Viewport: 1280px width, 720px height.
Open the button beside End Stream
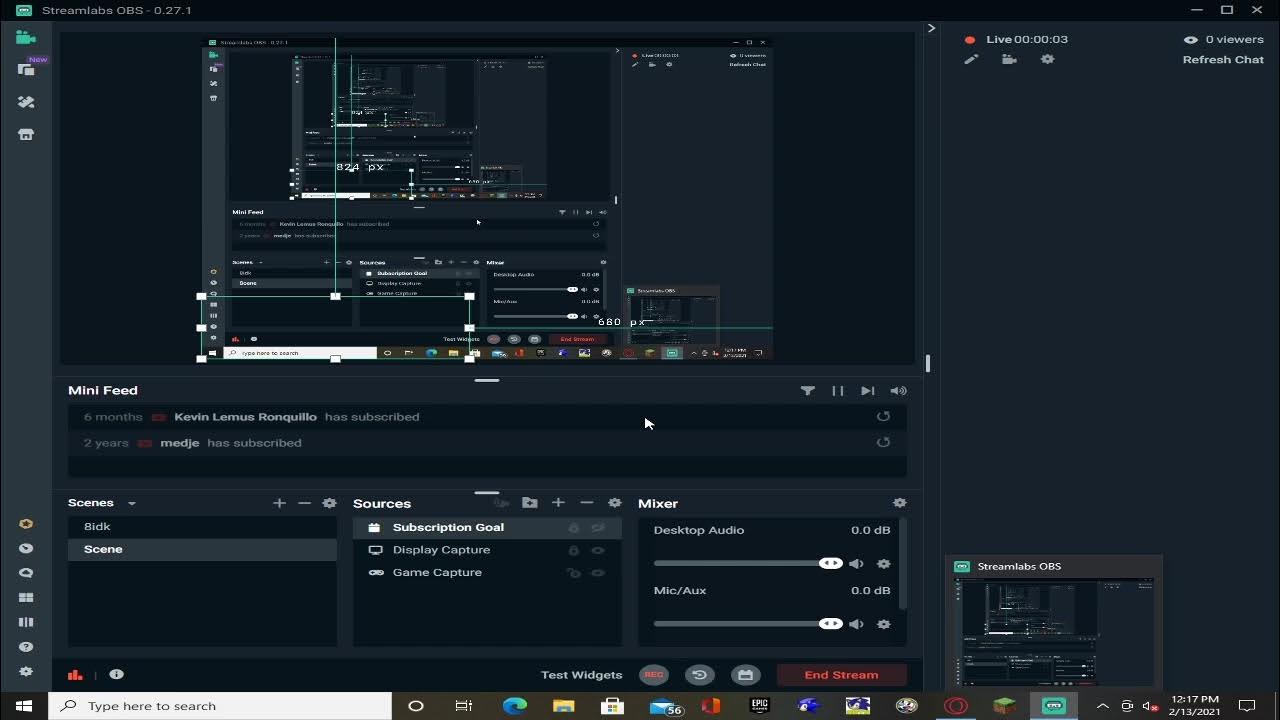click(x=745, y=675)
